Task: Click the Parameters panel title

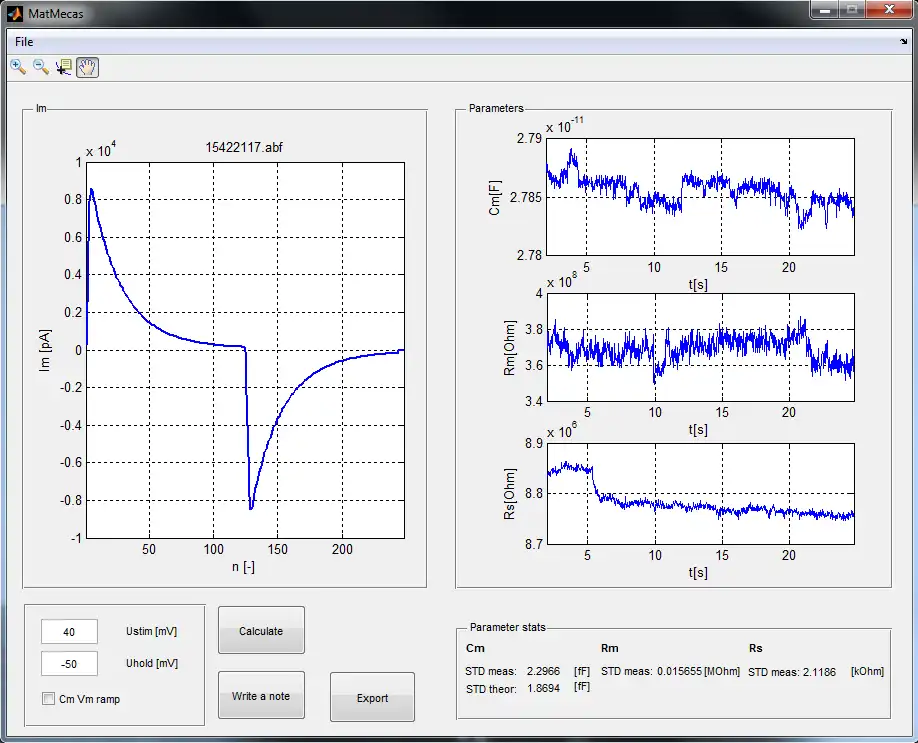Action: pos(496,108)
